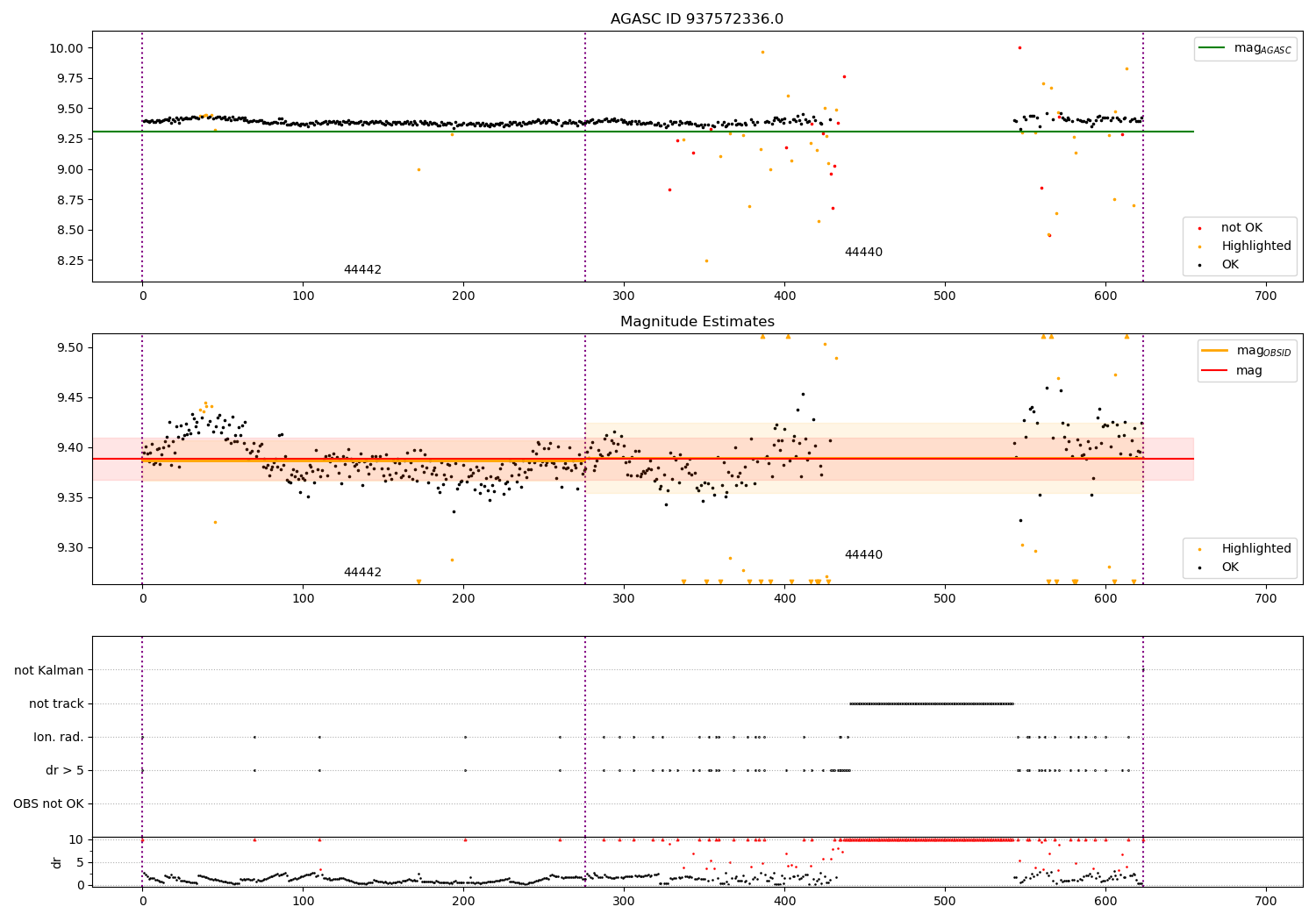Screen dimensions: 1316x921
Task: Click x-tick '500' below Magnitude Estimates plot
Action: tap(945, 599)
